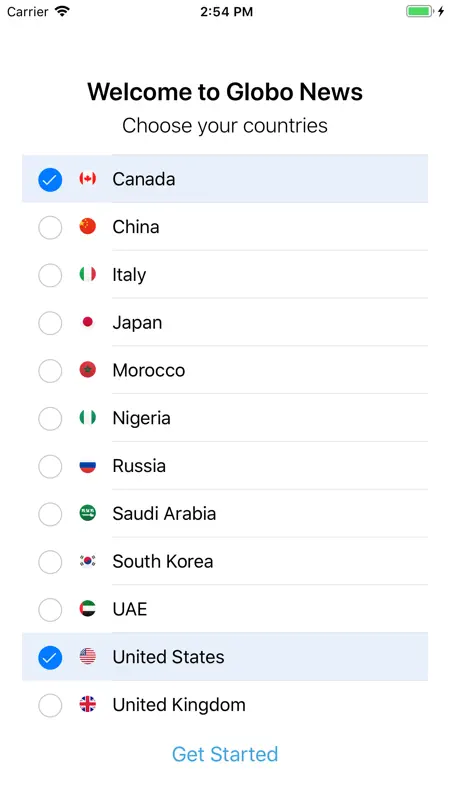
Task: Select the Japan row label
Action: coord(137,323)
